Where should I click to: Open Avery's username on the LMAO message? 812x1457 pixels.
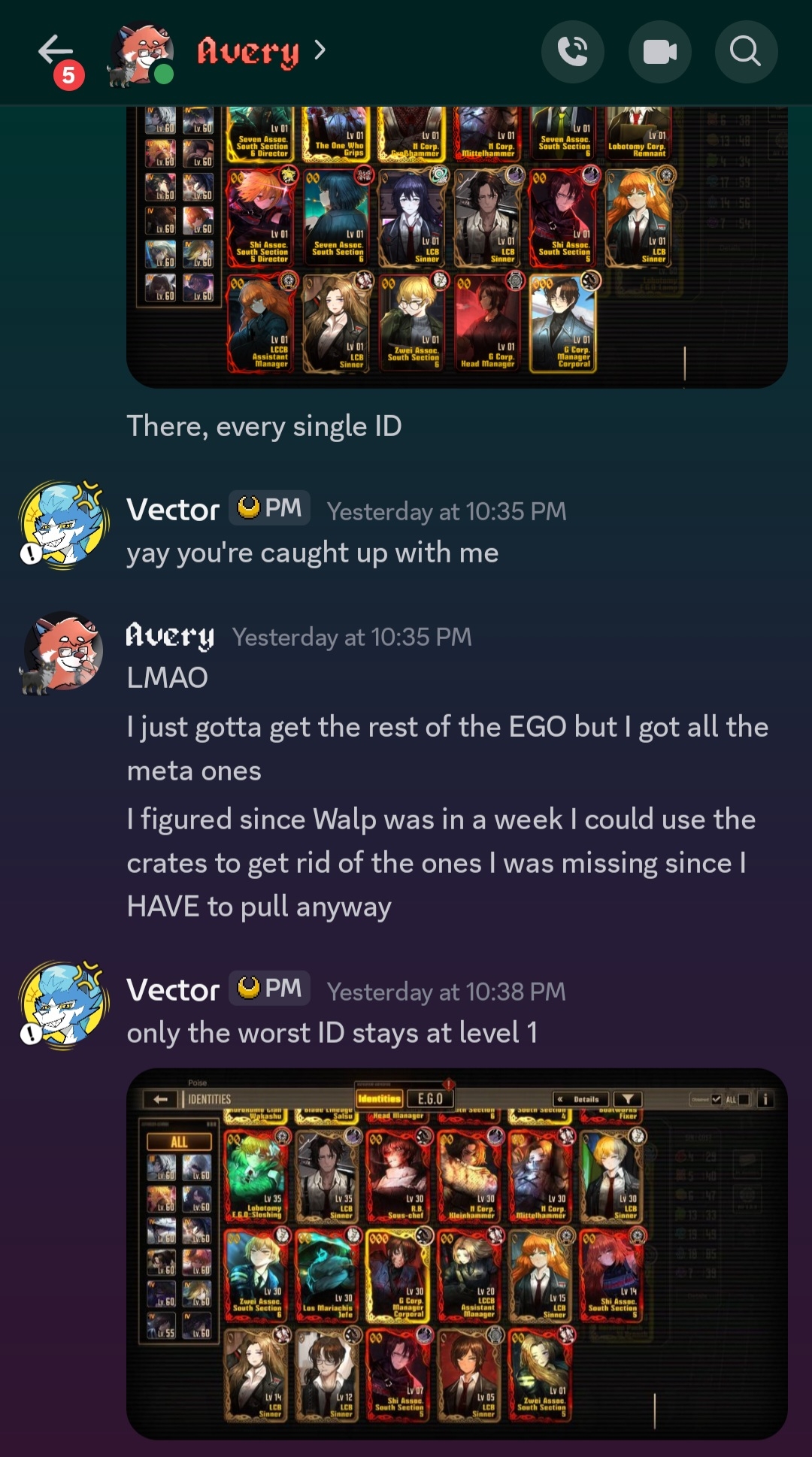point(170,636)
